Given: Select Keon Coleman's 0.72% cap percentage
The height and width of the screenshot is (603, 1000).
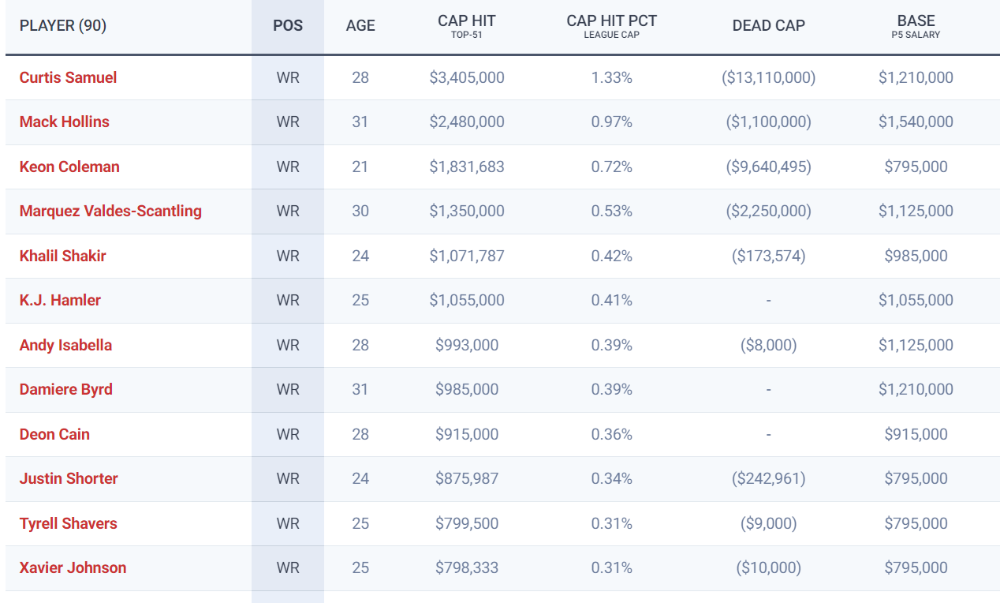Looking at the screenshot, I should pyautogui.click(x=612, y=167).
